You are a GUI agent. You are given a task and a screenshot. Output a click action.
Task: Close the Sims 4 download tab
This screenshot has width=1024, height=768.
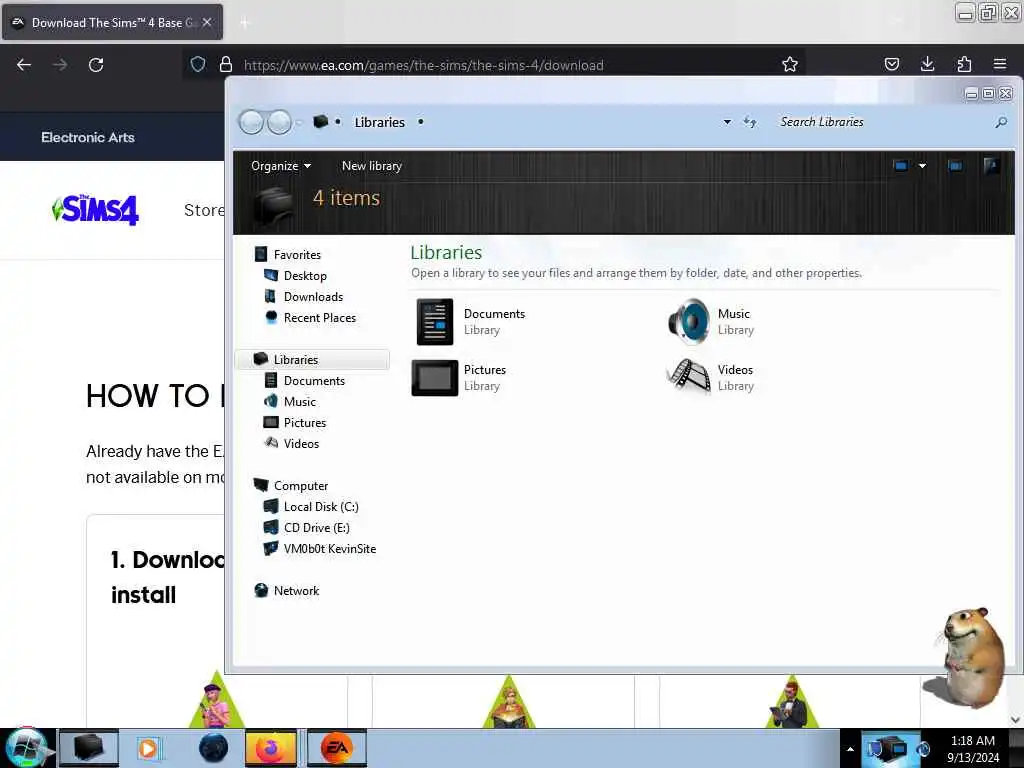click(x=206, y=22)
